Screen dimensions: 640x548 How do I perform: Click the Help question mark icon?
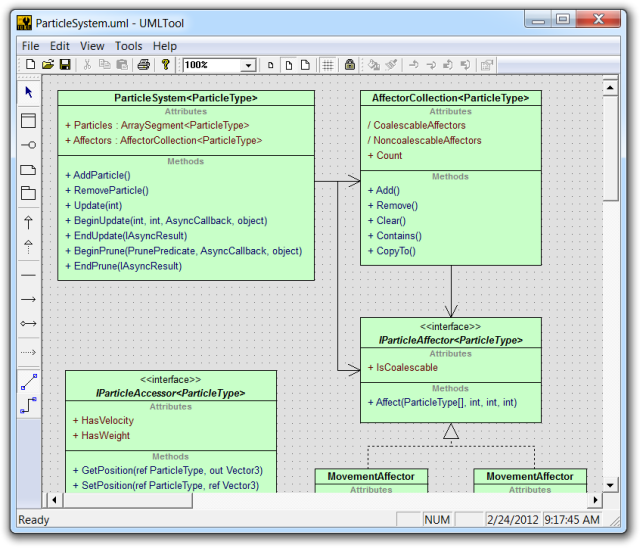(x=165, y=65)
